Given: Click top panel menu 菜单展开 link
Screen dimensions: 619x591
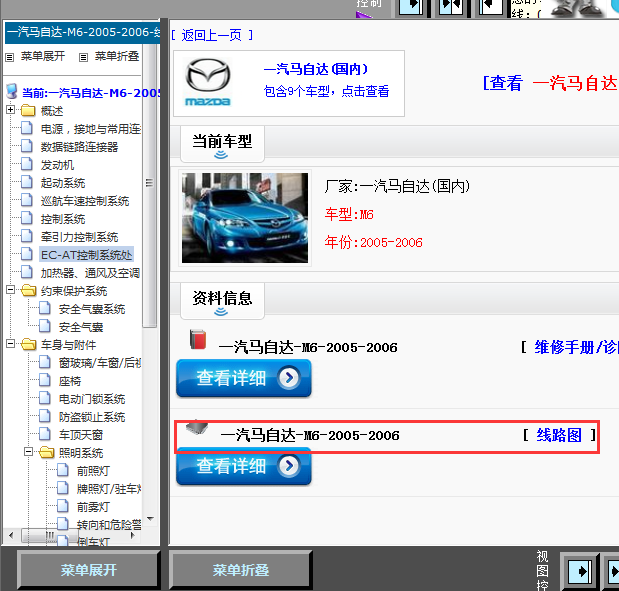Looking at the screenshot, I should click(43, 56).
